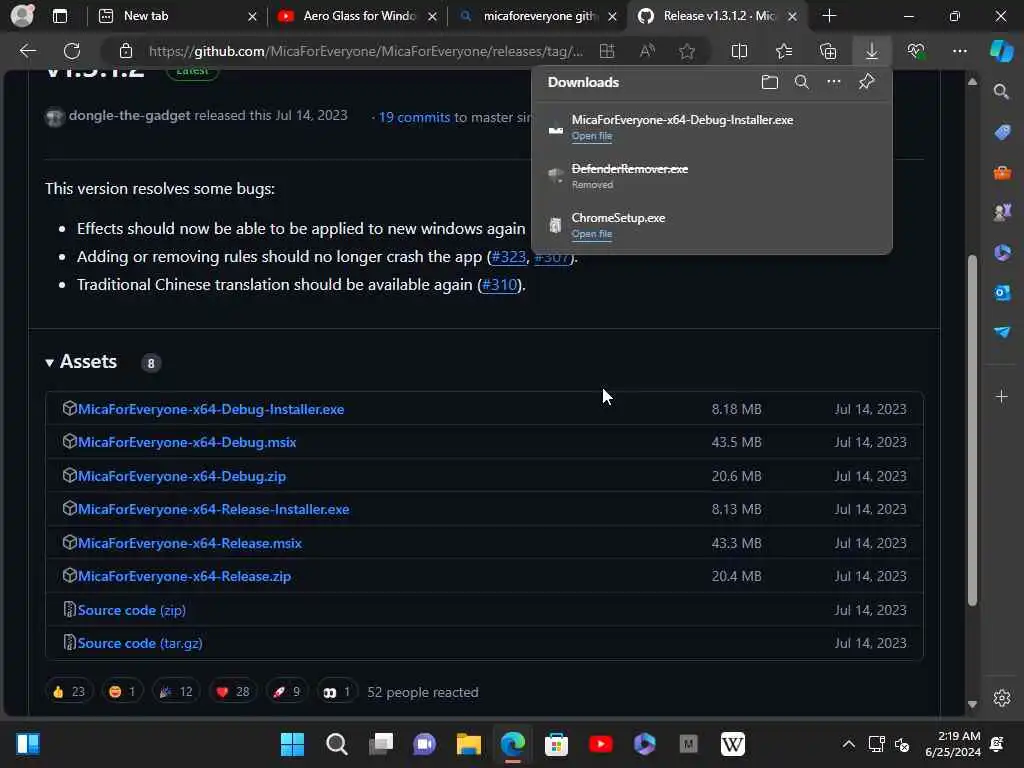Collapse the Assets section

point(81,362)
